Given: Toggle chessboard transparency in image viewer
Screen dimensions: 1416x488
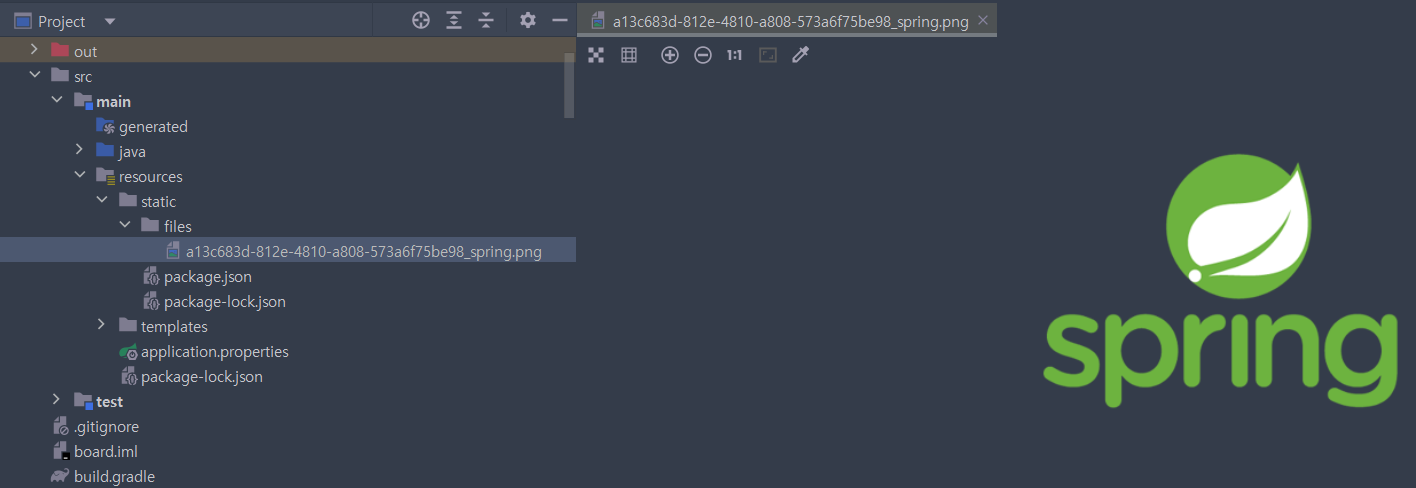Looking at the screenshot, I should click(x=596, y=55).
